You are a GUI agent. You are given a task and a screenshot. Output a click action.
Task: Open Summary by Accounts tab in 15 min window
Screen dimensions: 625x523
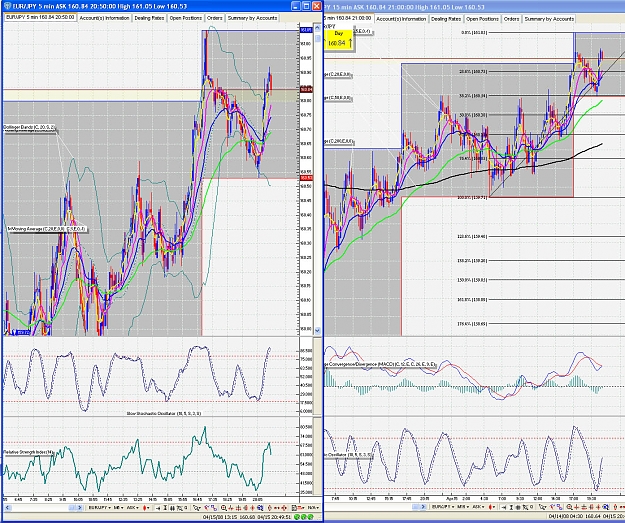[x=549, y=19]
